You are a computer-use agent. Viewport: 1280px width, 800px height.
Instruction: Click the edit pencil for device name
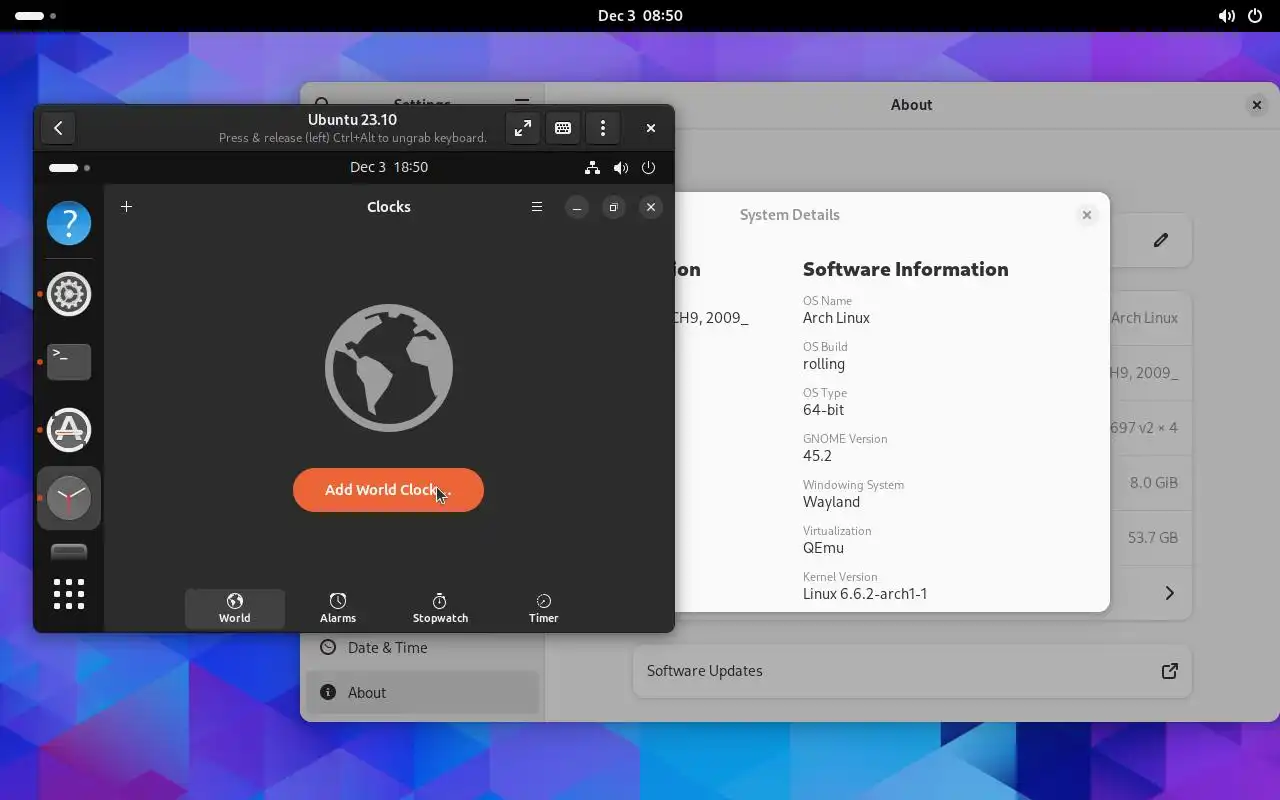pos(1161,240)
